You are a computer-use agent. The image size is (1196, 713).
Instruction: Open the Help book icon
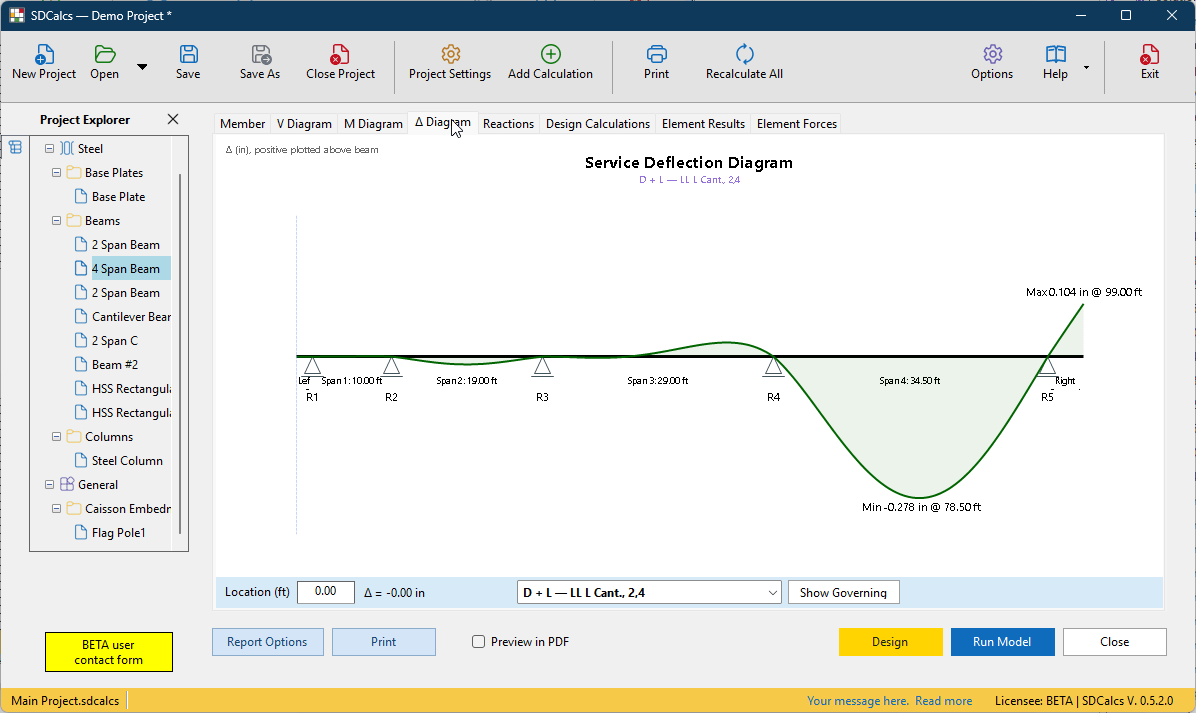click(x=1056, y=55)
